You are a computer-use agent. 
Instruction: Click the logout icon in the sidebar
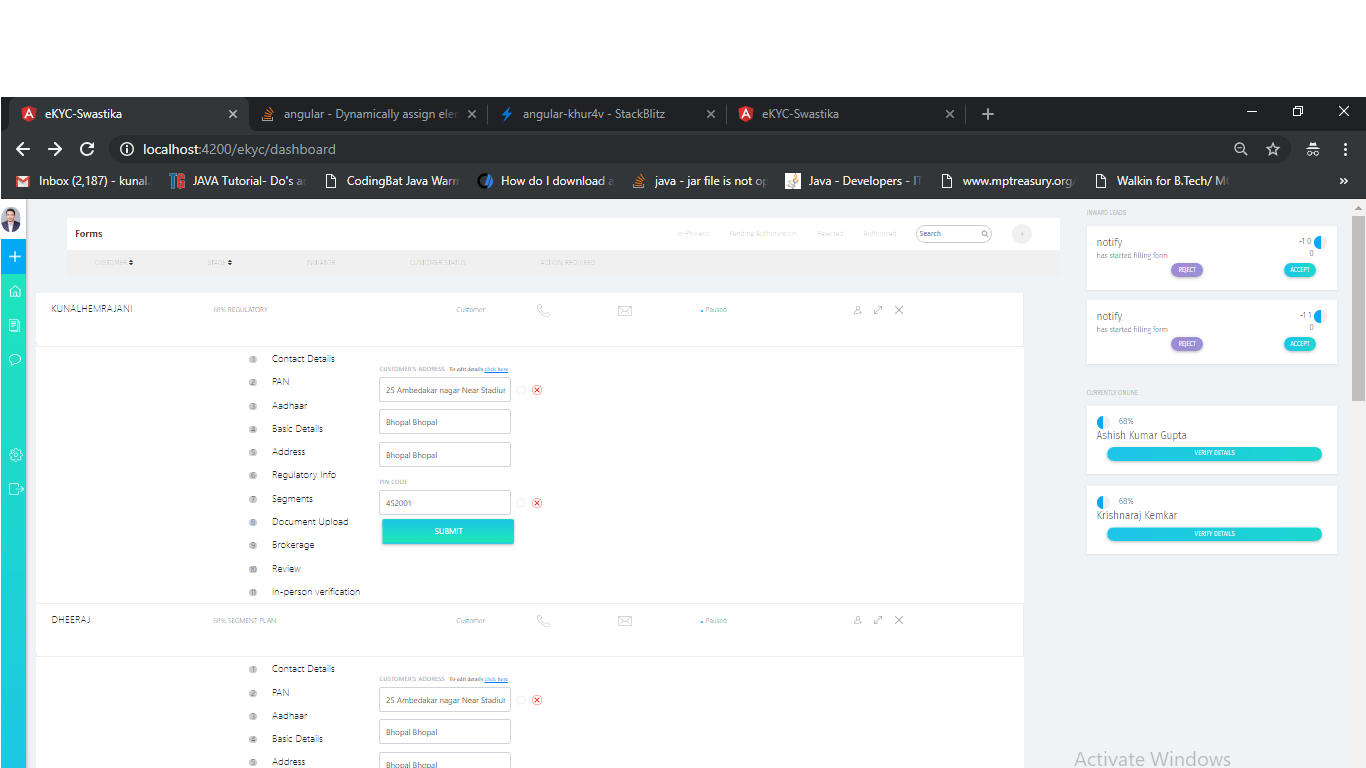click(15, 489)
